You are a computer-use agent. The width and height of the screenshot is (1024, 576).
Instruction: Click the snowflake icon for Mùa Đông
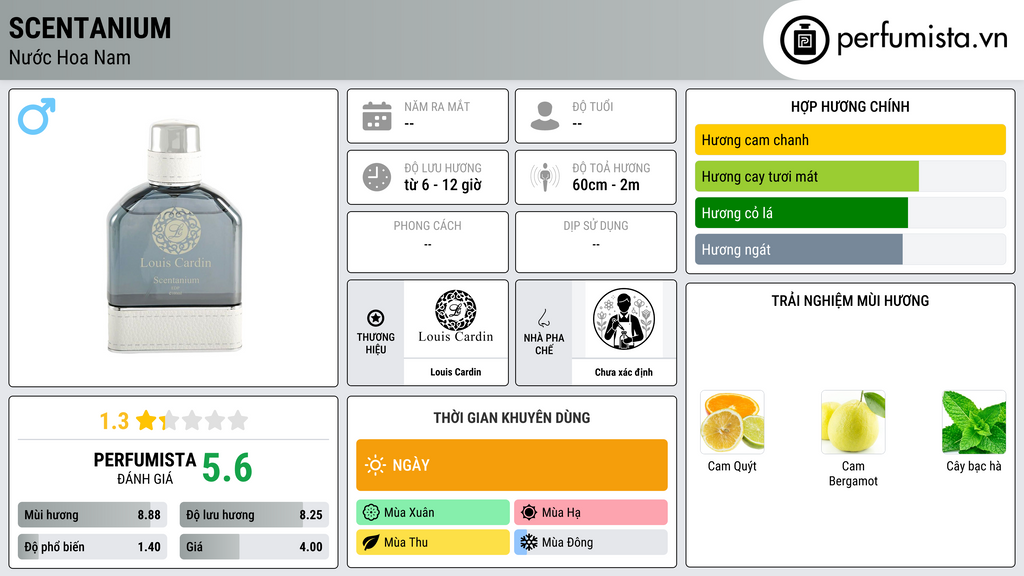(x=528, y=542)
